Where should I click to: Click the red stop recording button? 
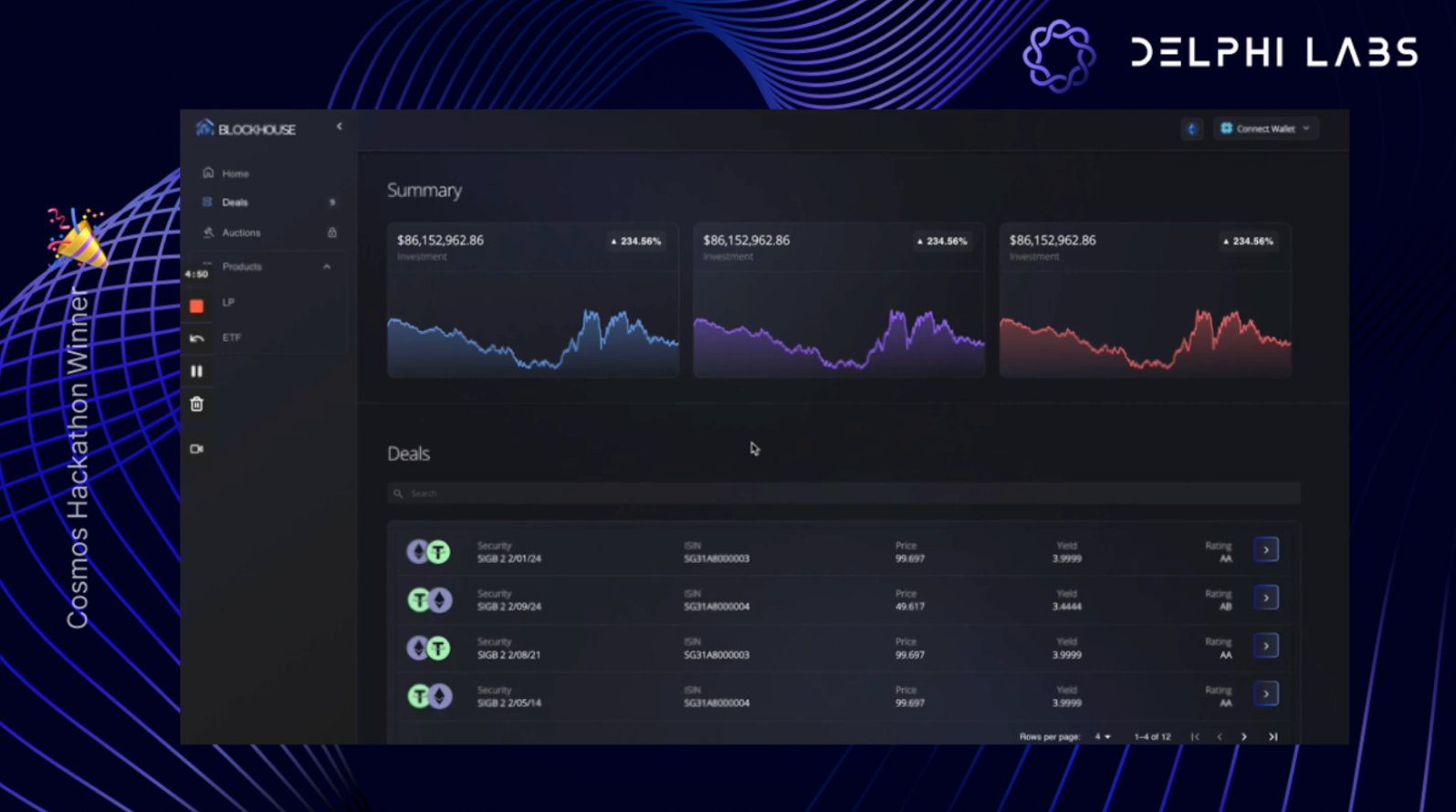click(x=196, y=307)
